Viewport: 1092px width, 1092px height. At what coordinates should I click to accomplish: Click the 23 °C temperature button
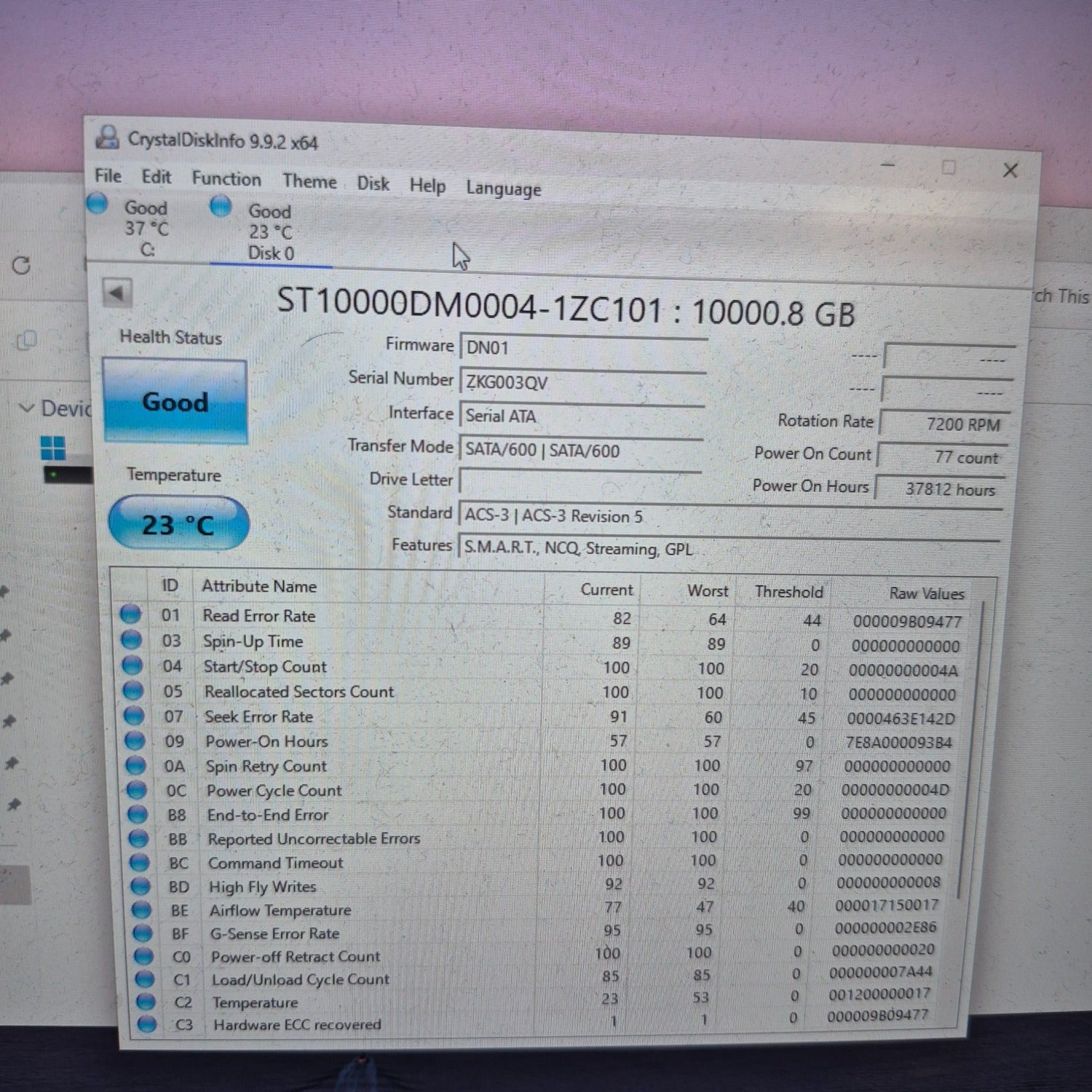178,523
